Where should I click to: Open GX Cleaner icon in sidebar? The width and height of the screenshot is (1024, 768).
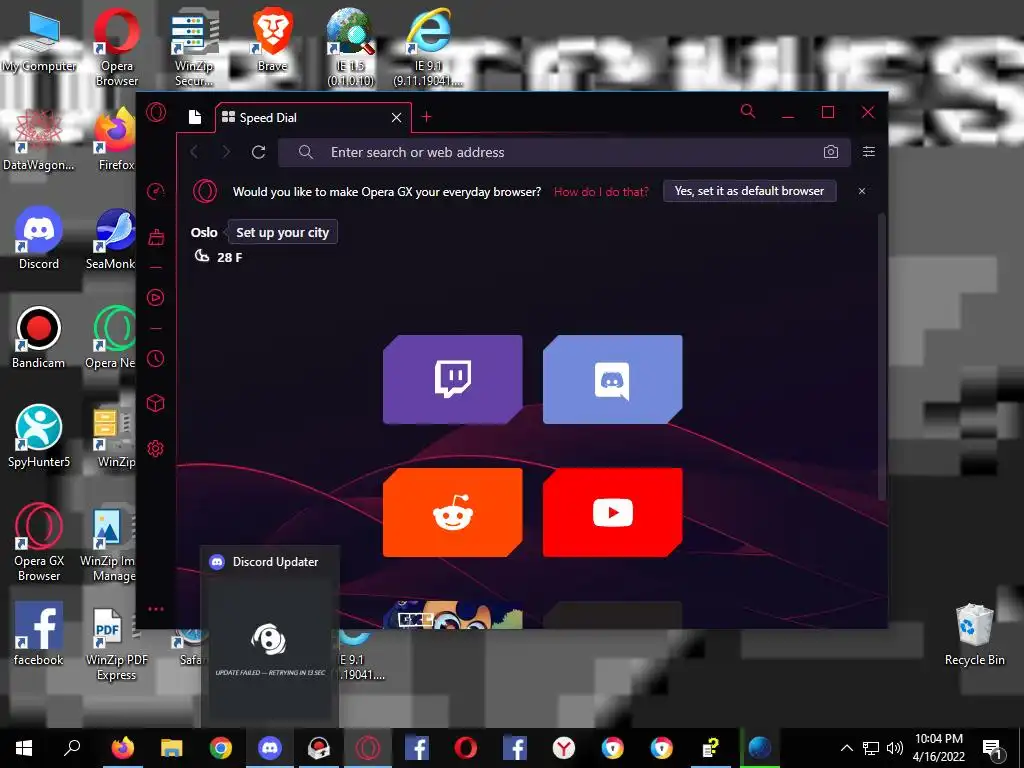pos(155,237)
